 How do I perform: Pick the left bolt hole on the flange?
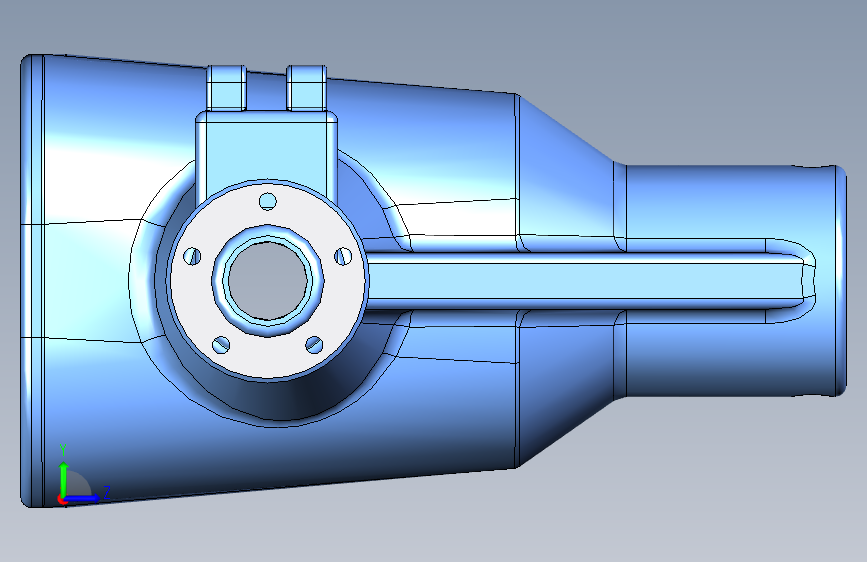point(192,256)
